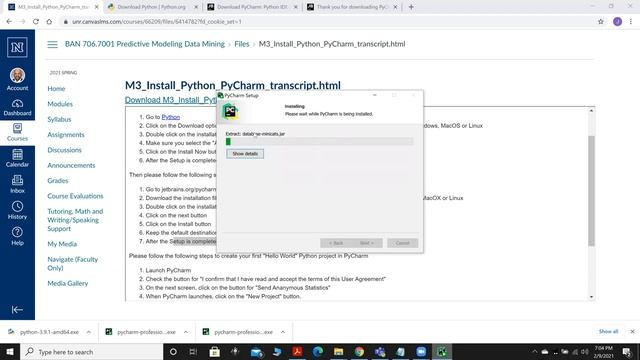The height and width of the screenshot is (360, 640).
Task: Open Home in course navigation
Action: pyautogui.click(x=56, y=89)
